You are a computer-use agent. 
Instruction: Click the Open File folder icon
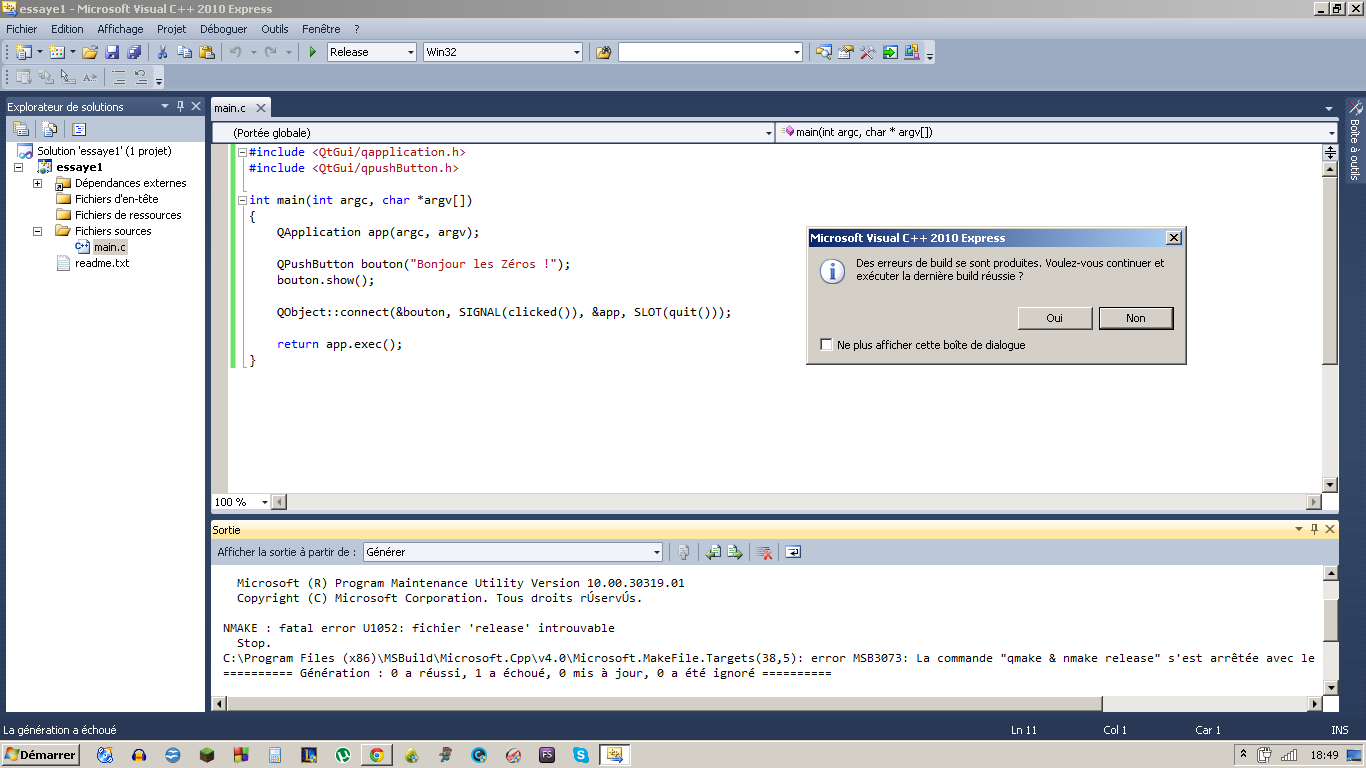tap(90, 52)
